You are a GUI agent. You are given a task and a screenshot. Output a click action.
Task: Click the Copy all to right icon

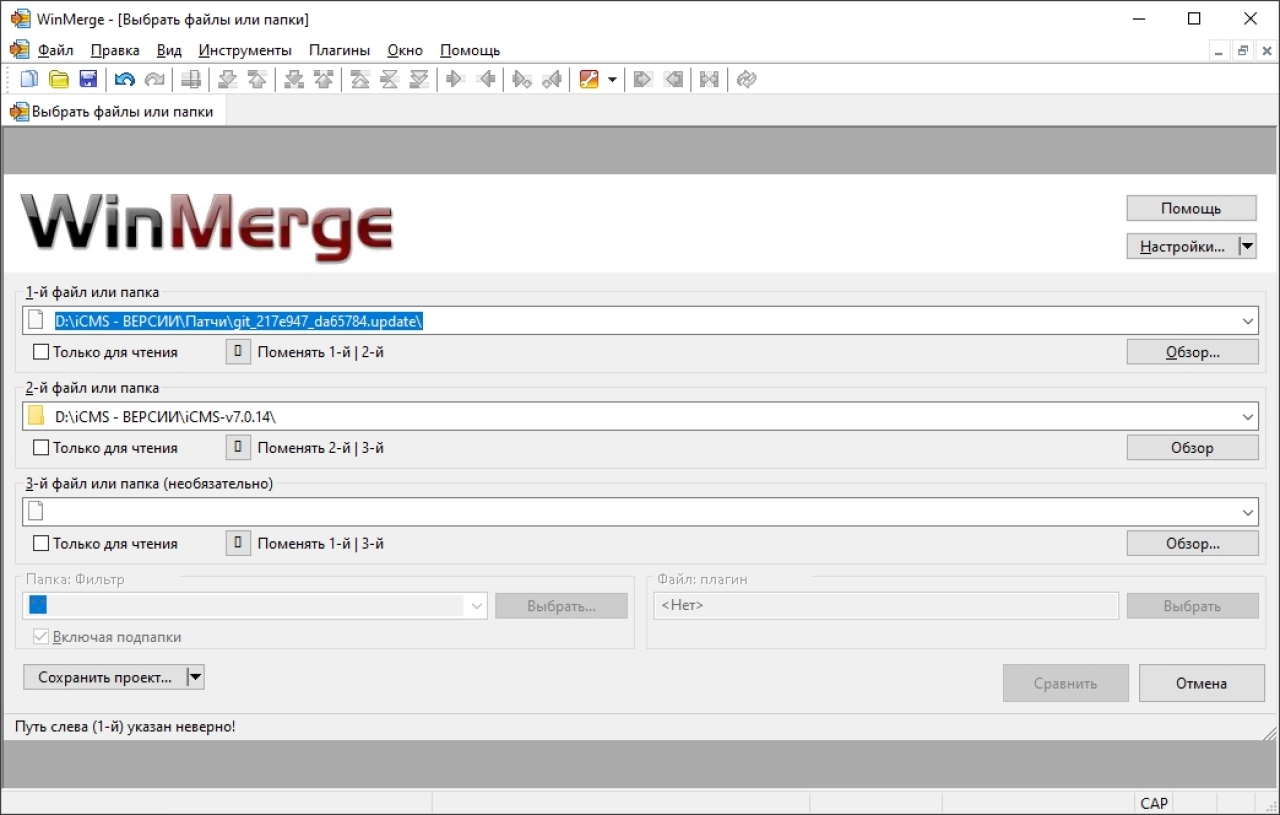pyautogui.click(x=643, y=79)
